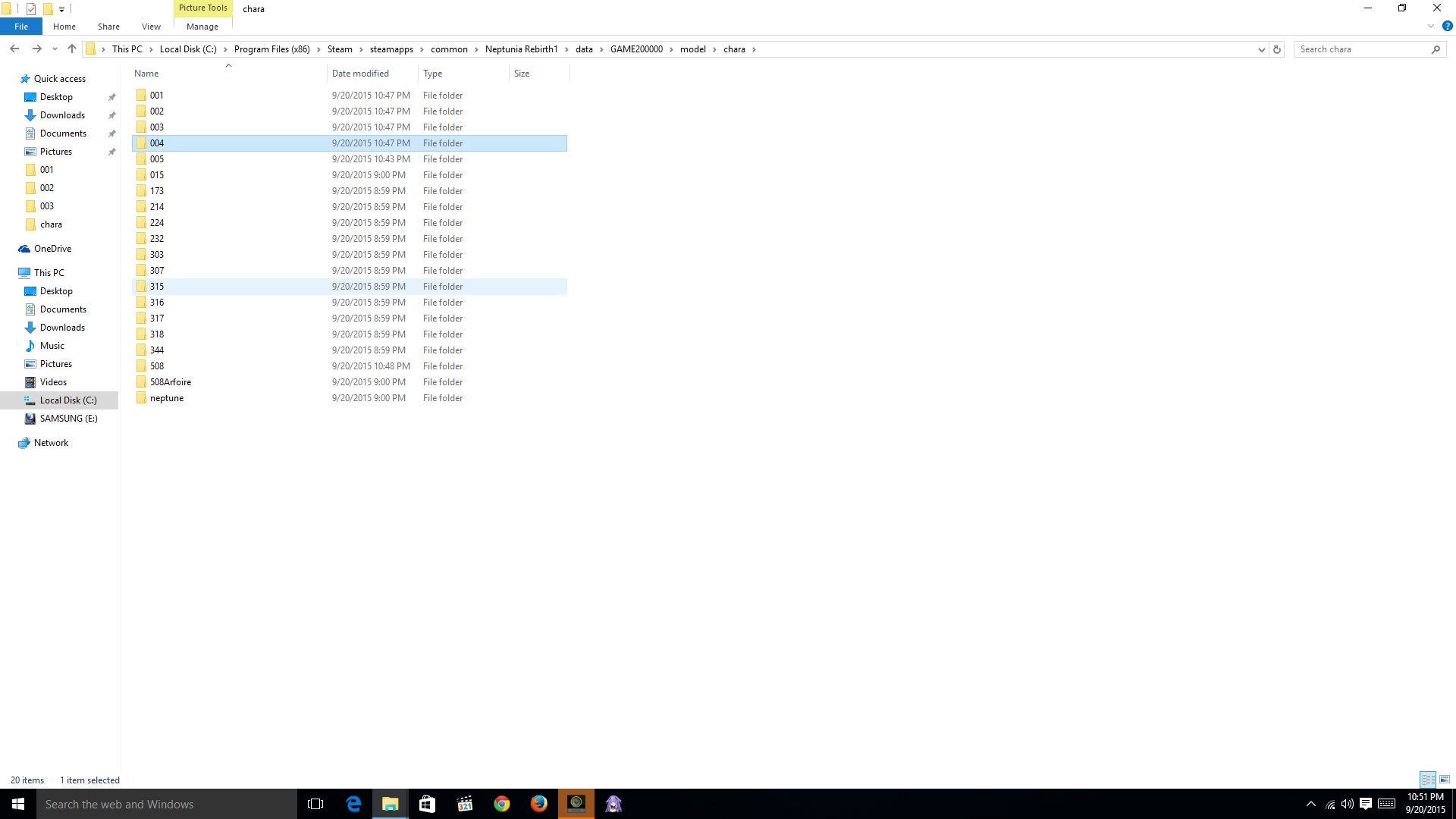Open Windows Store from taskbar
The width and height of the screenshot is (1456, 819).
coord(427,804)
